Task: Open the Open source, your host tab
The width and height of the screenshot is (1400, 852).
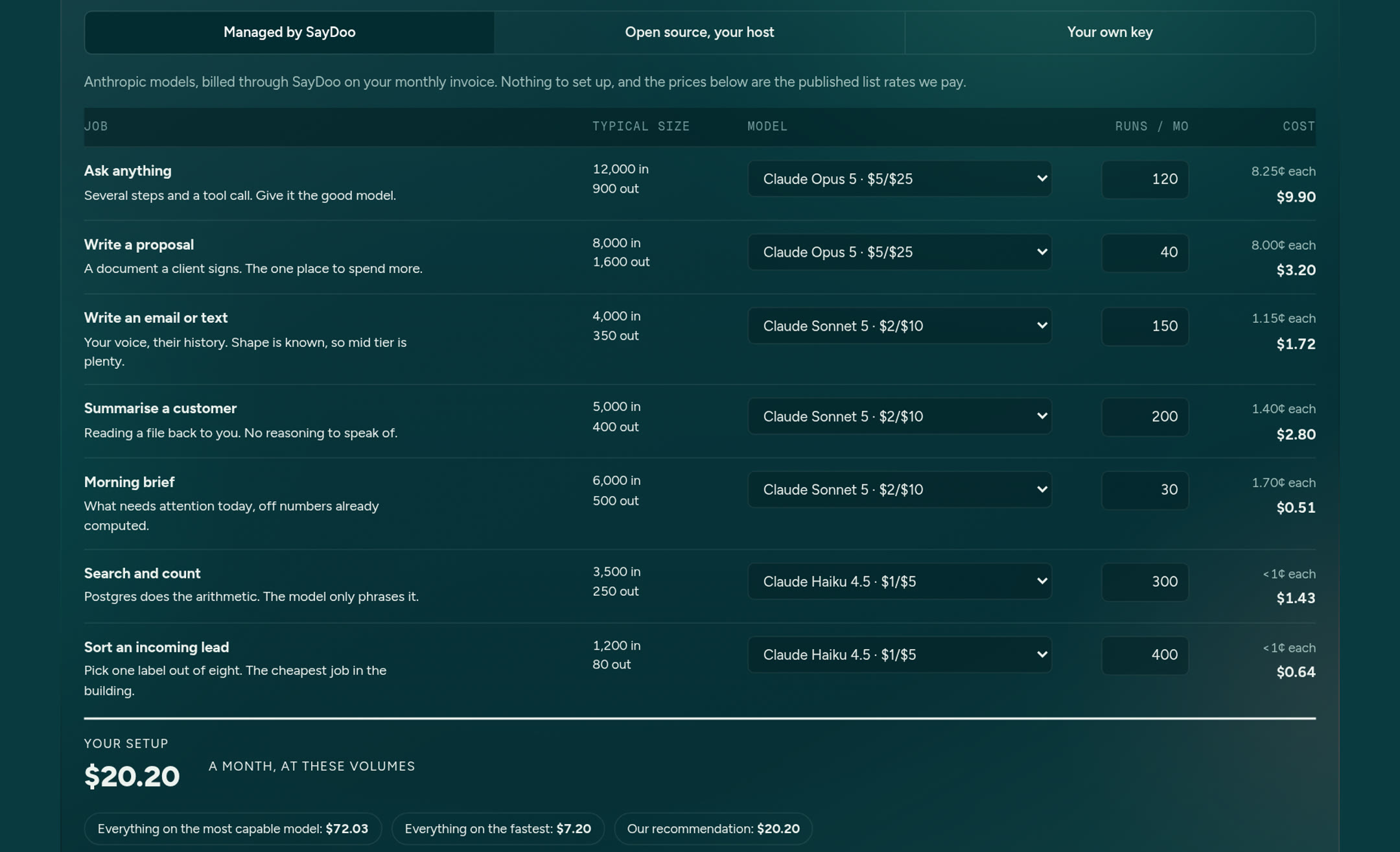Action: [699, 32]
